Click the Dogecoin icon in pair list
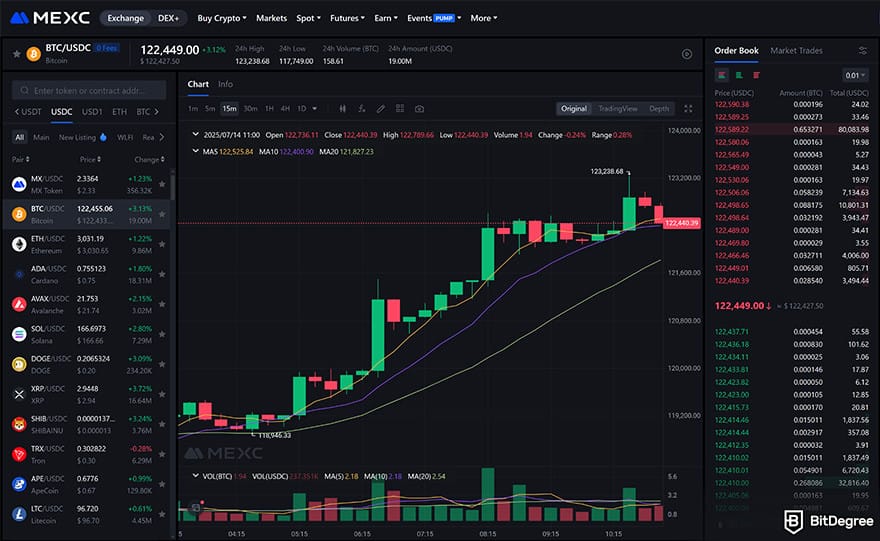The height and width of the screenshot is (541, 880). (x=19, y=364)
